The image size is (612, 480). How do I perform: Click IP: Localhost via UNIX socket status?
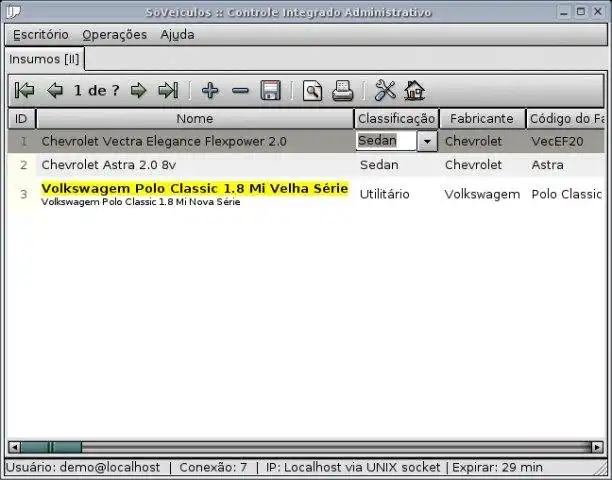[x=353, y=468]
